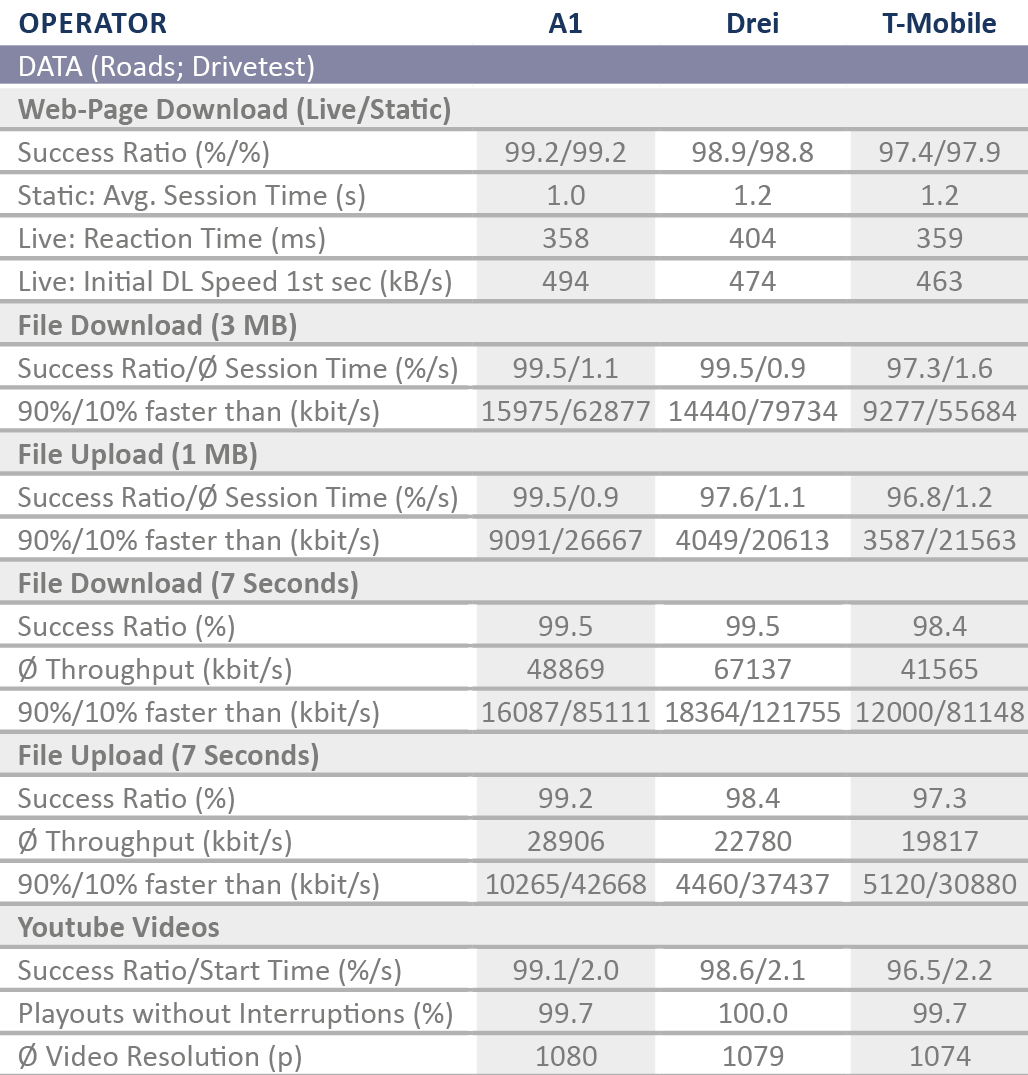This screenshot has height=1075, width=1028.
Task: Select the Drei value 98.9/98.8
Action: click(x=752, y=152)
